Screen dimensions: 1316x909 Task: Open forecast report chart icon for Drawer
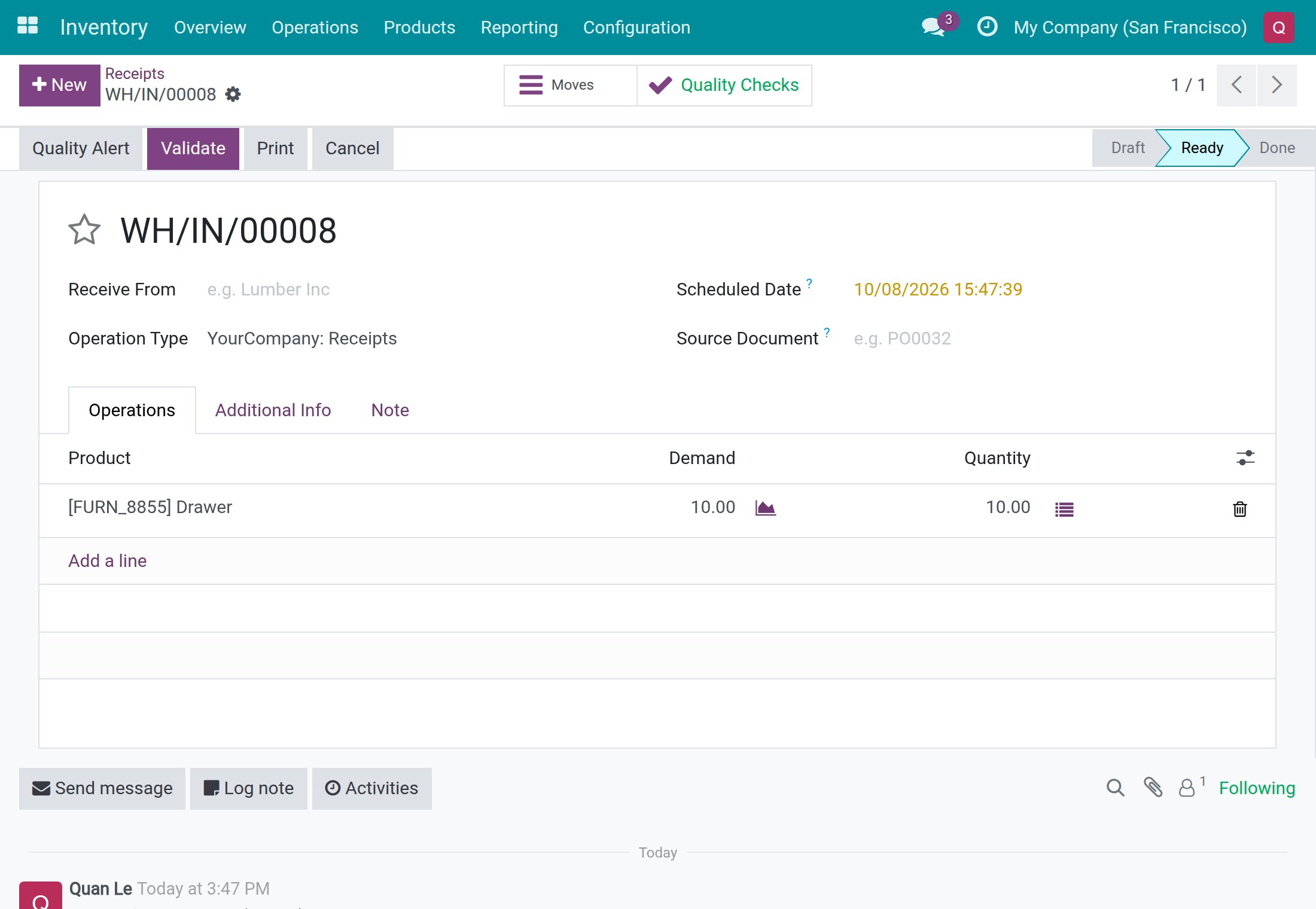pyautogui.click(x=766, y=508)
